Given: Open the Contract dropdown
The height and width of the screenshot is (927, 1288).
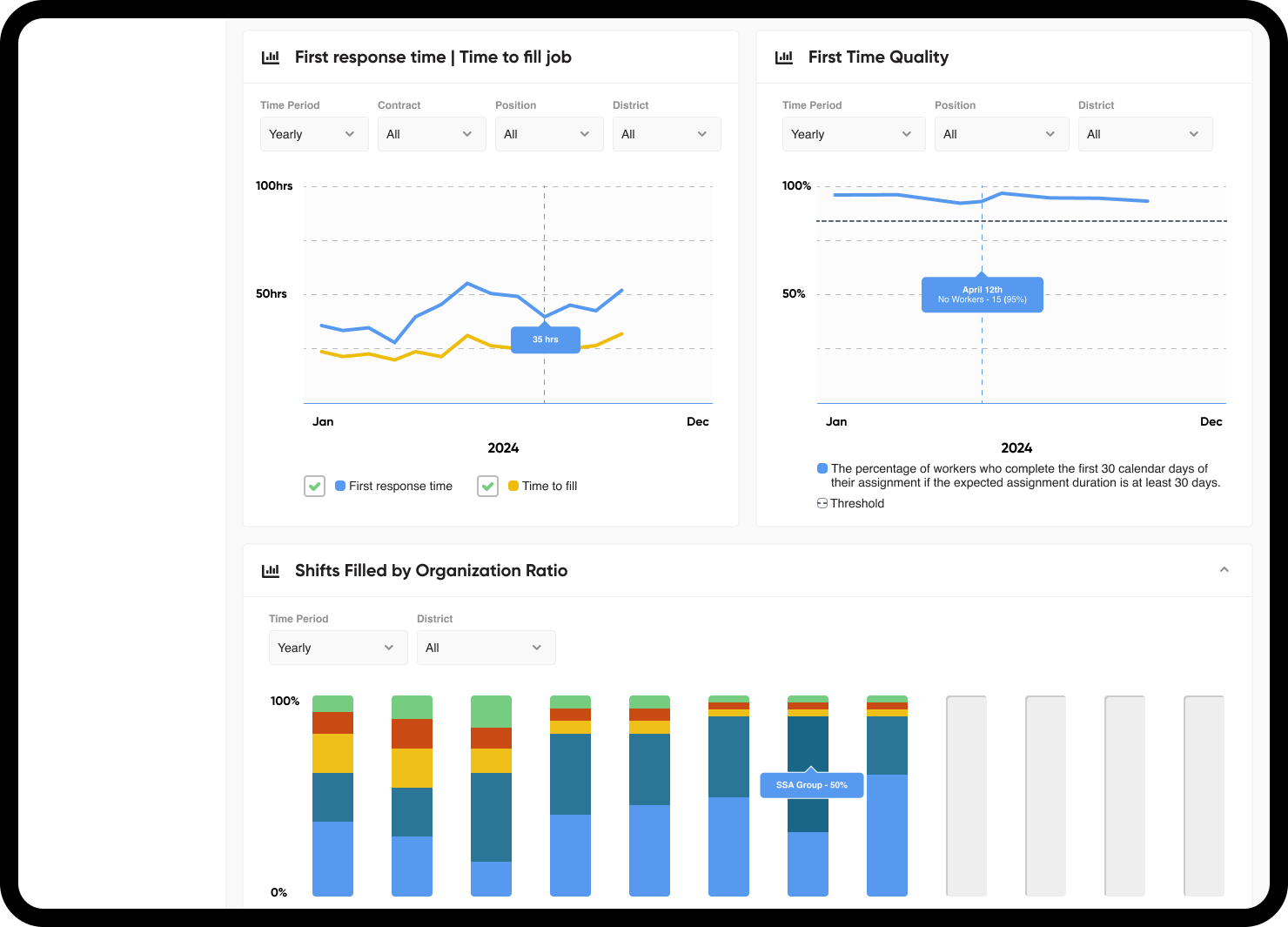Looking at the screenshot, I should [x=432, y=134].
